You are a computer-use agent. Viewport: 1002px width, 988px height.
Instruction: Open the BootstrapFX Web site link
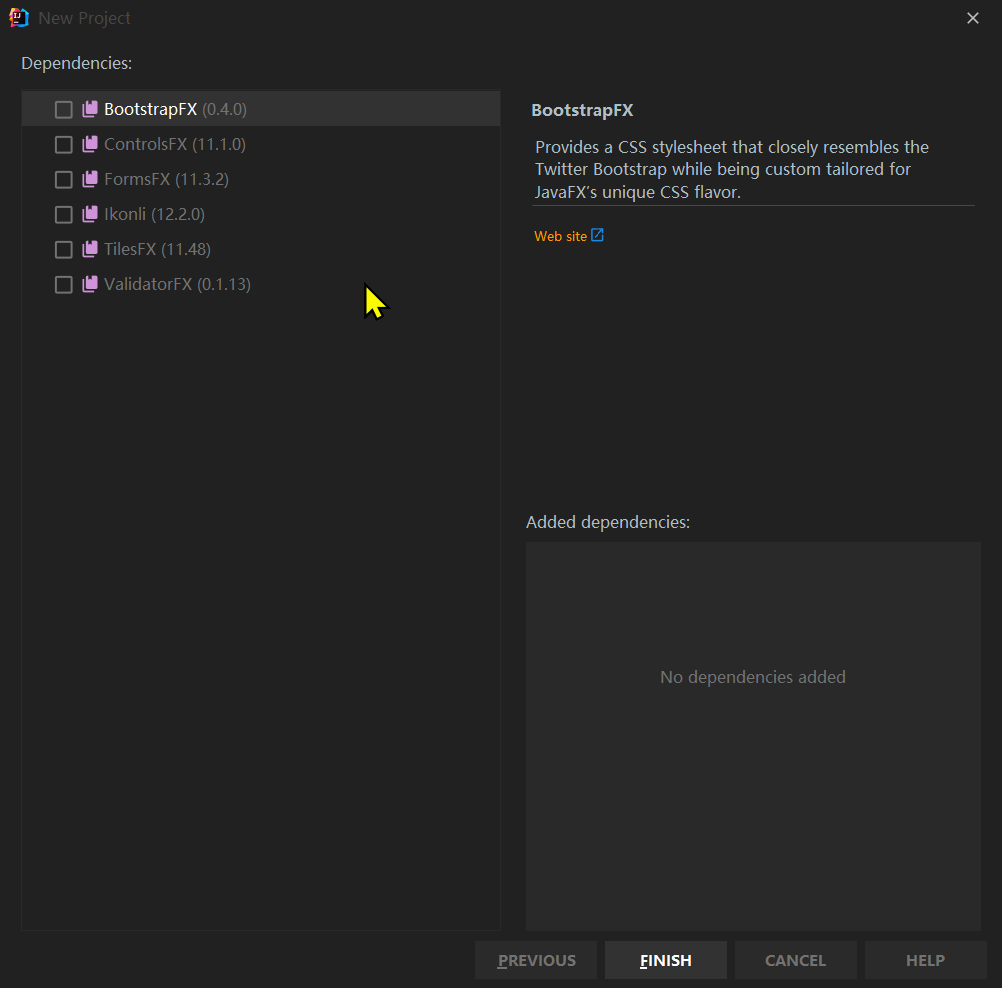click(x=560, y=236)
